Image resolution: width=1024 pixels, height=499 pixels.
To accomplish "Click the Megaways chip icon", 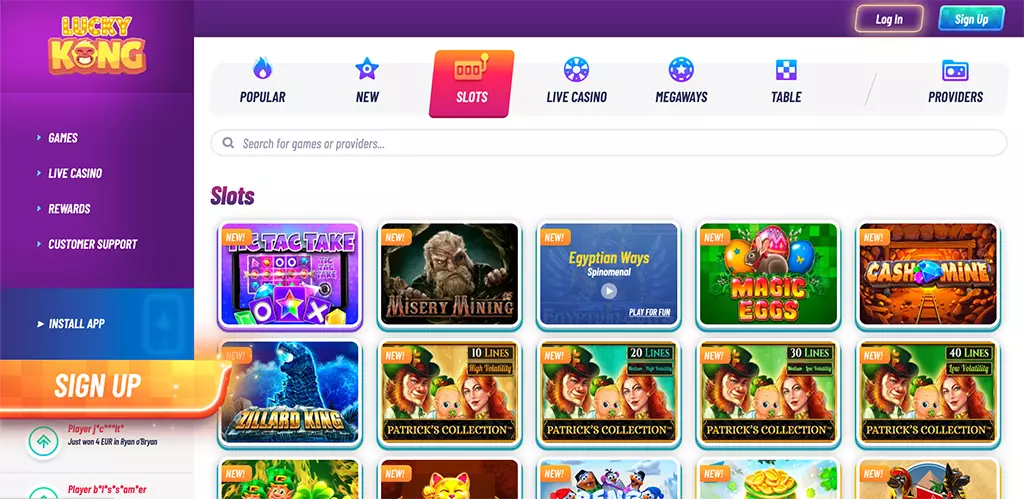I will 681,69.
